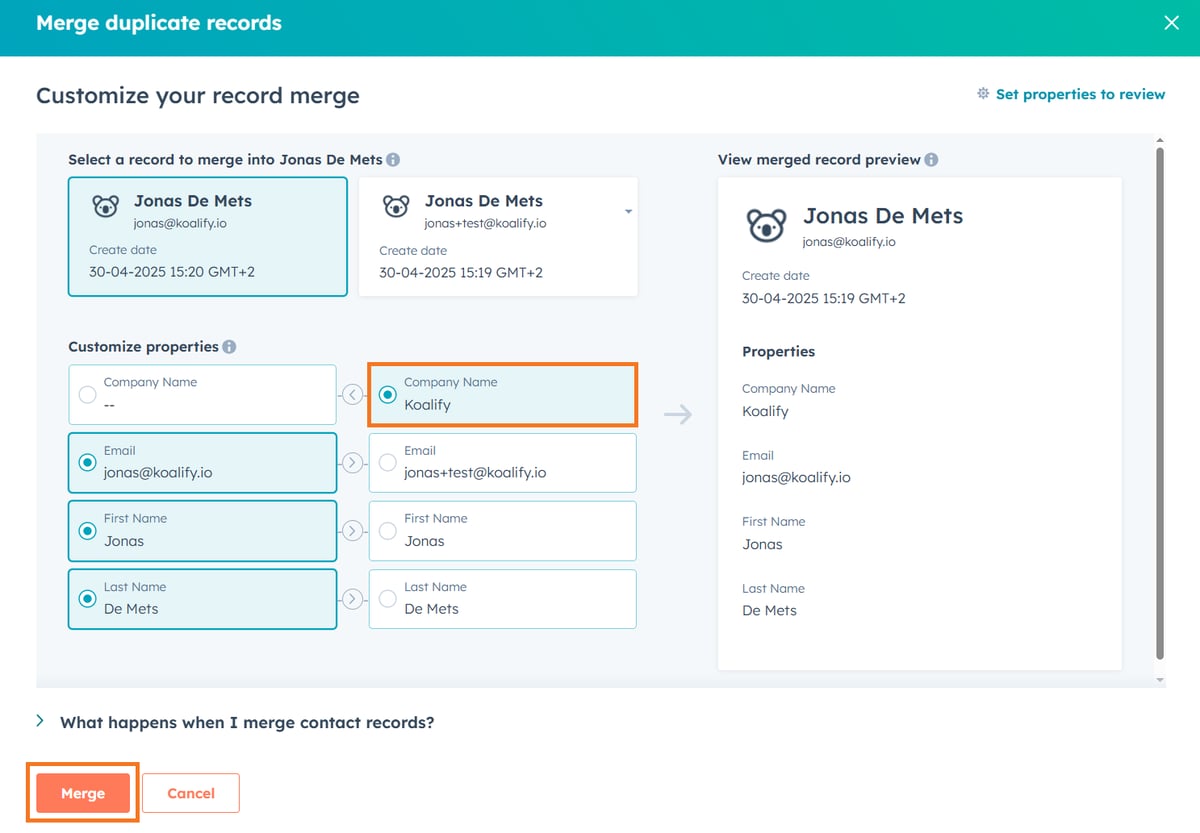Click the koala avatar on Jonas De Mets card
The height and width of the screenshot is (833, 1200).
coord(105,205)
